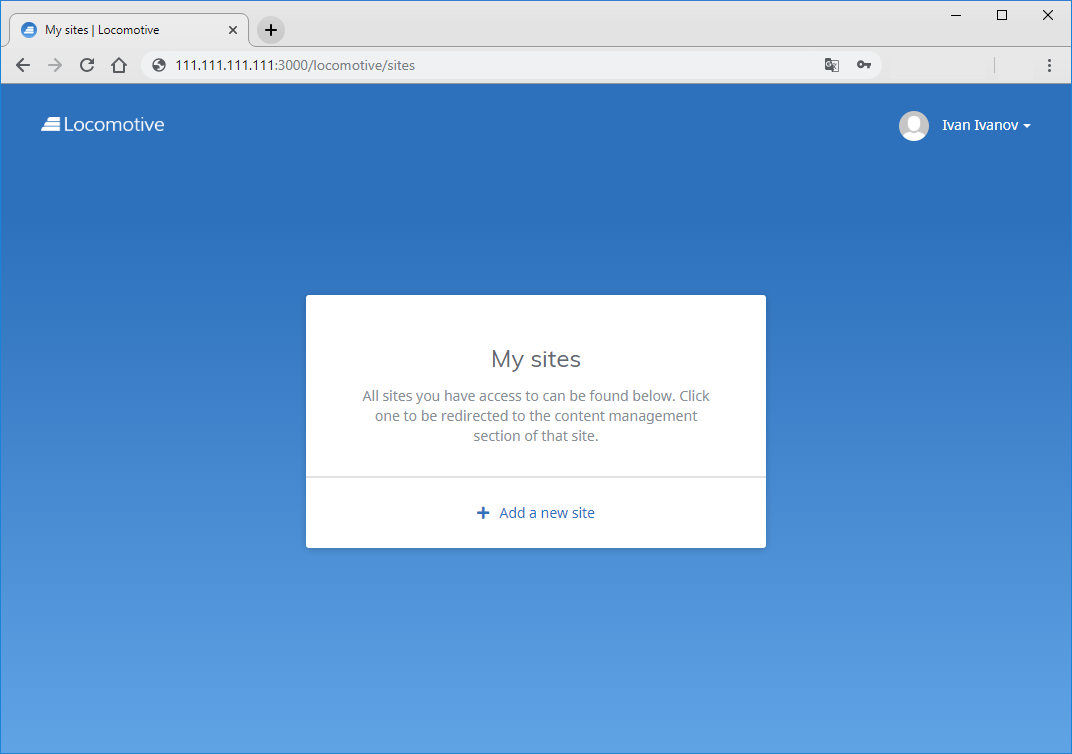Click the forward navigation arrow
The width and height of the screenshot is (1072, 754).
coord(54,64)
